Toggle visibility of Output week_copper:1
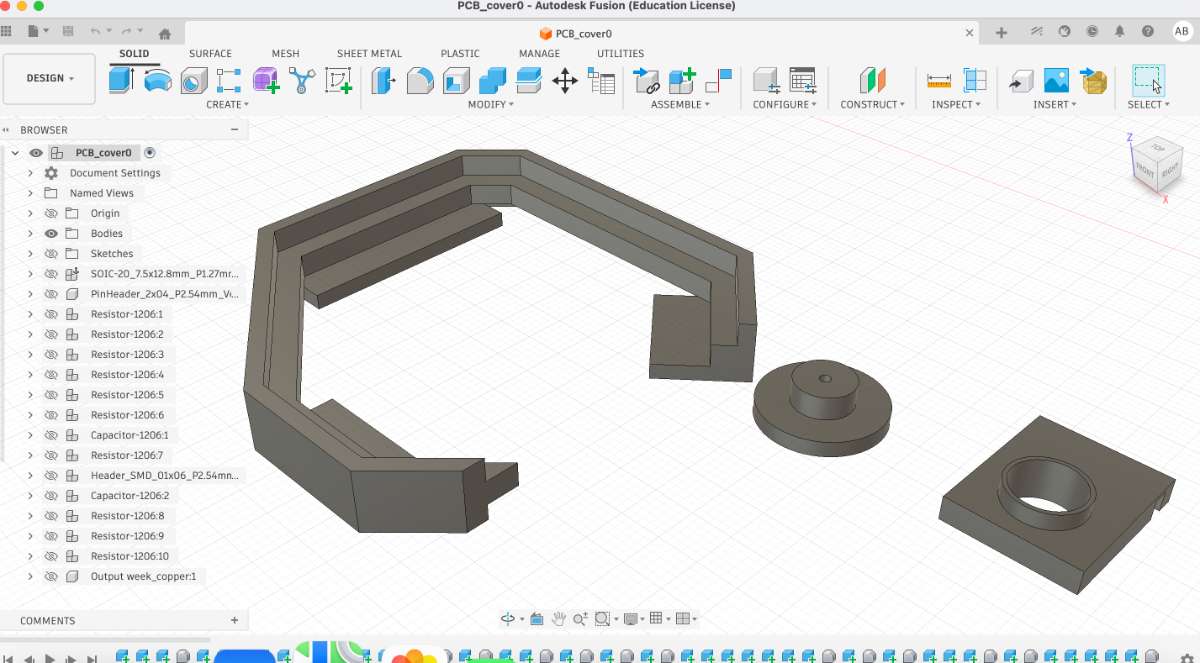Image resolution: width=1200 pixels, height=663 pixels. click(x=51, y=576)
